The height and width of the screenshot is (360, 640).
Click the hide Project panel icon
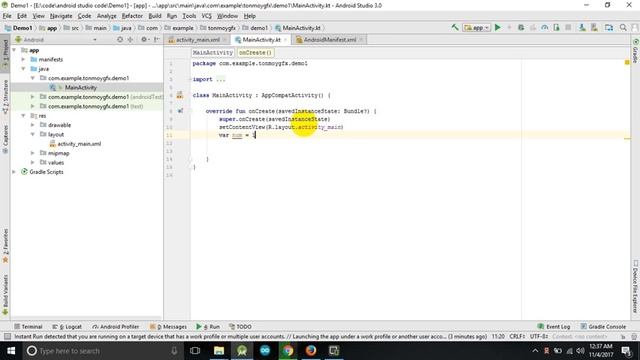157,40
